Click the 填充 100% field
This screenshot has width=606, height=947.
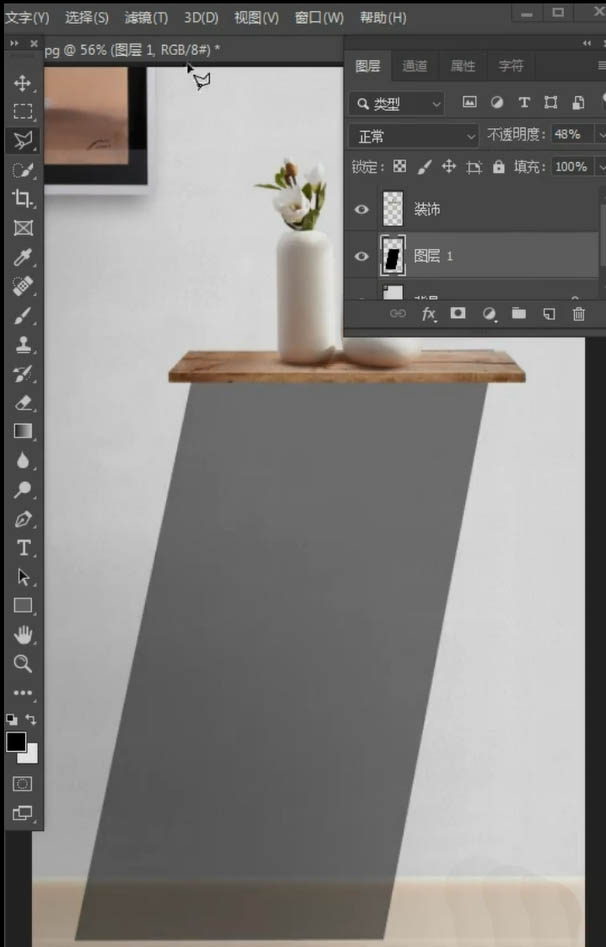(573, 167)
